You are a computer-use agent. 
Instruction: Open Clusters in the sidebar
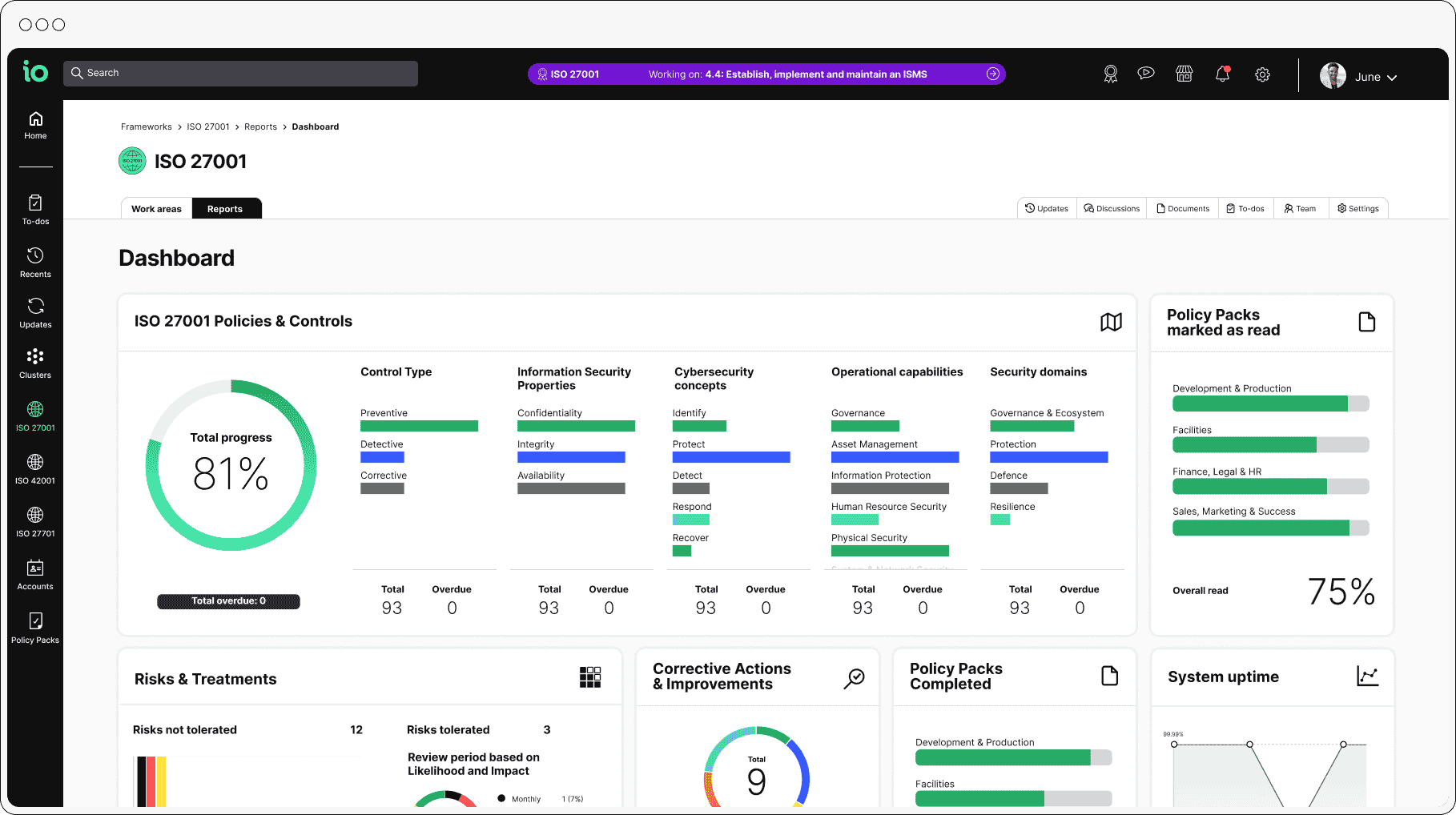pos(35,363)
